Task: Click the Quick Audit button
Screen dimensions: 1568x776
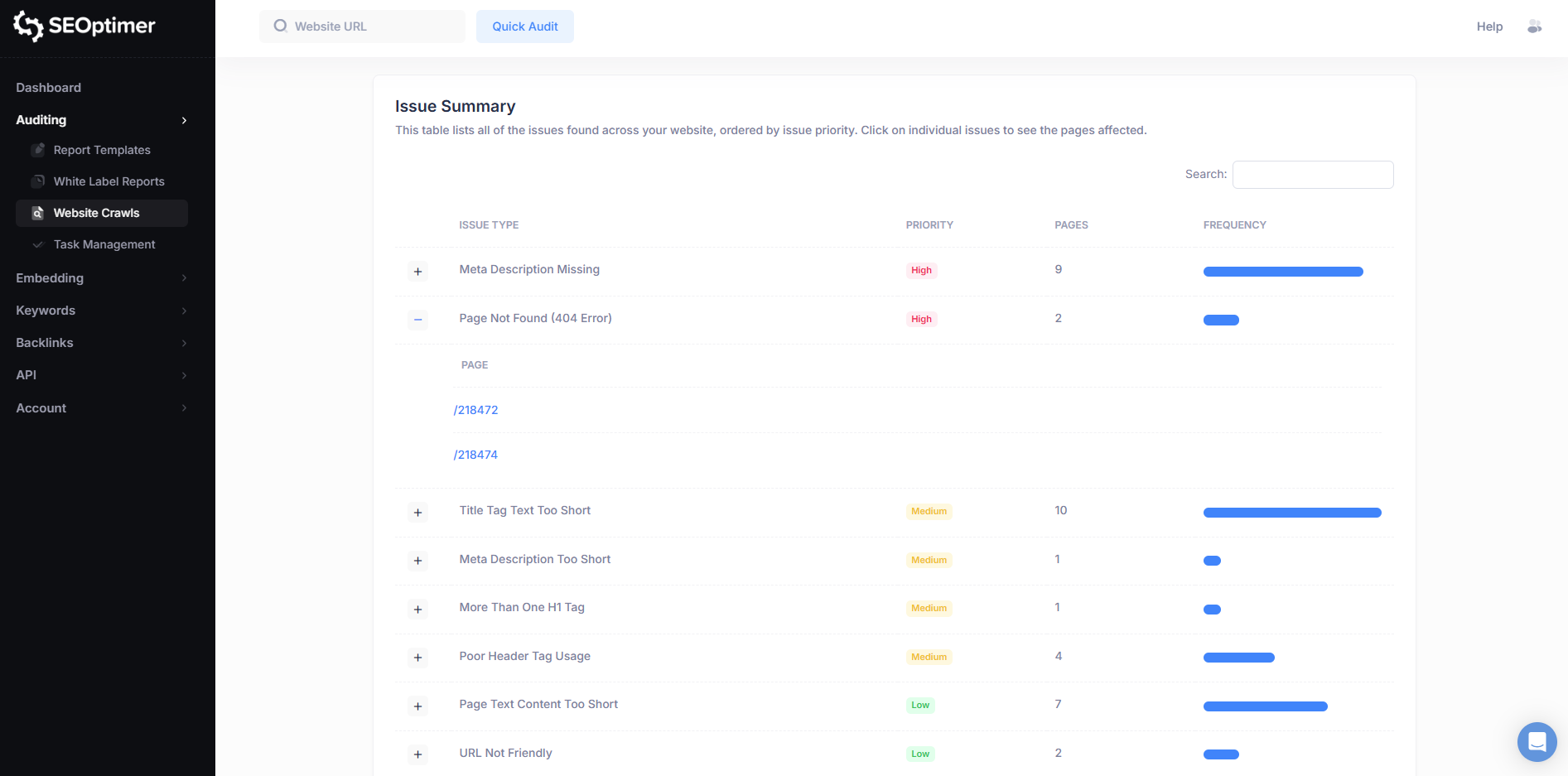Action: coord(524,27)
